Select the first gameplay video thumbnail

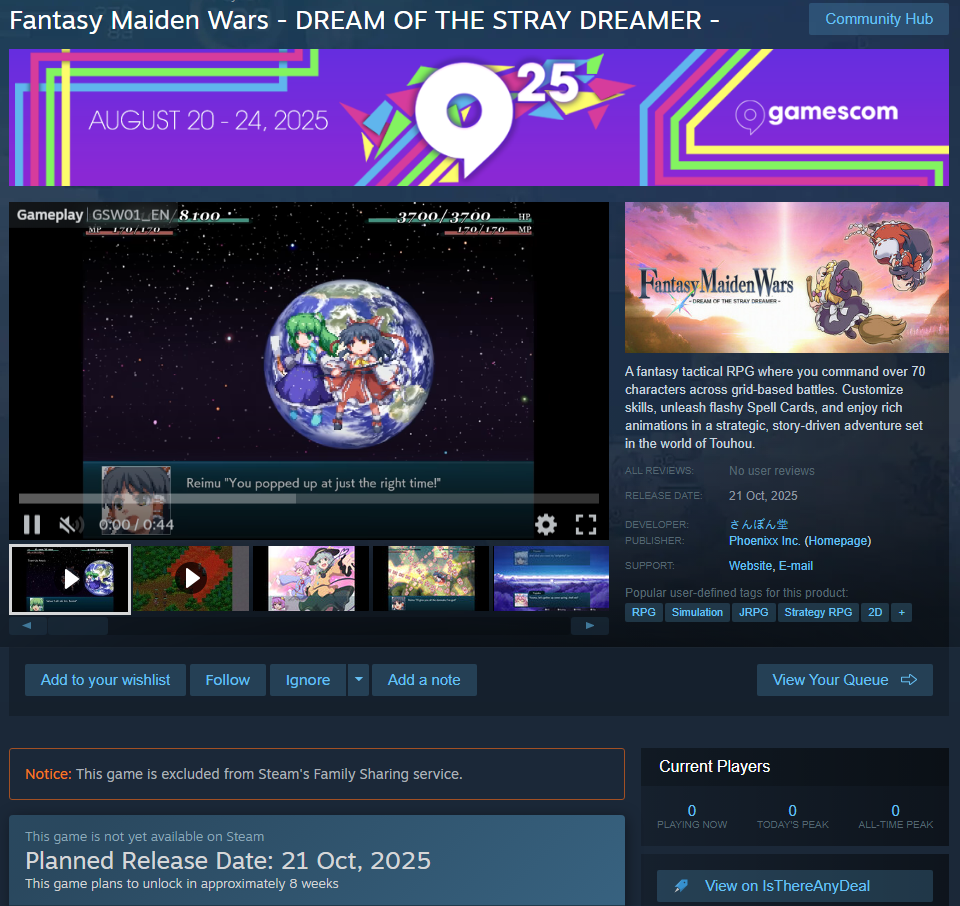point(70,579)
